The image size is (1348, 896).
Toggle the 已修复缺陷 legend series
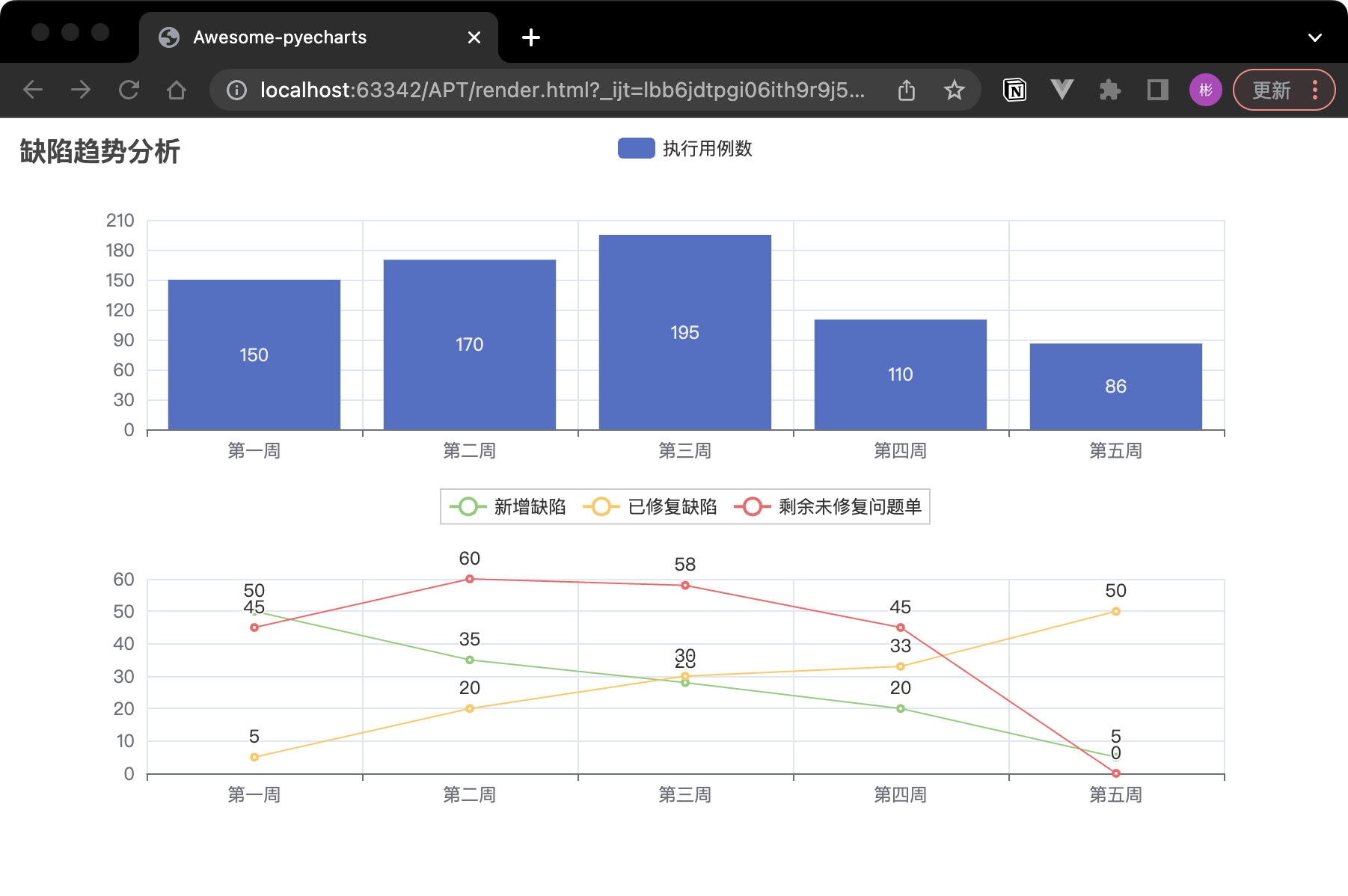[x=650, y=506]
